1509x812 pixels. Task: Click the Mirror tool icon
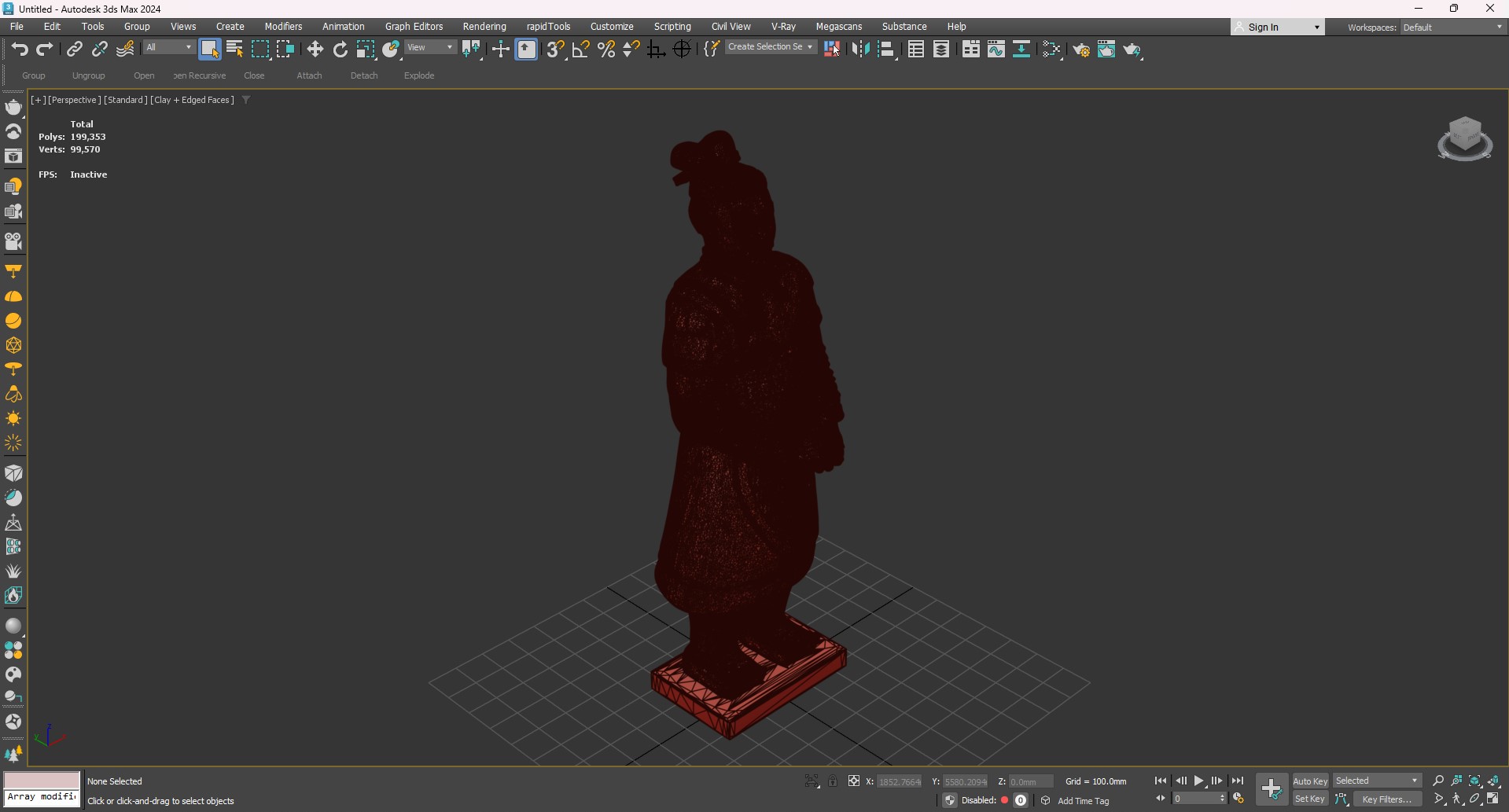861,50
